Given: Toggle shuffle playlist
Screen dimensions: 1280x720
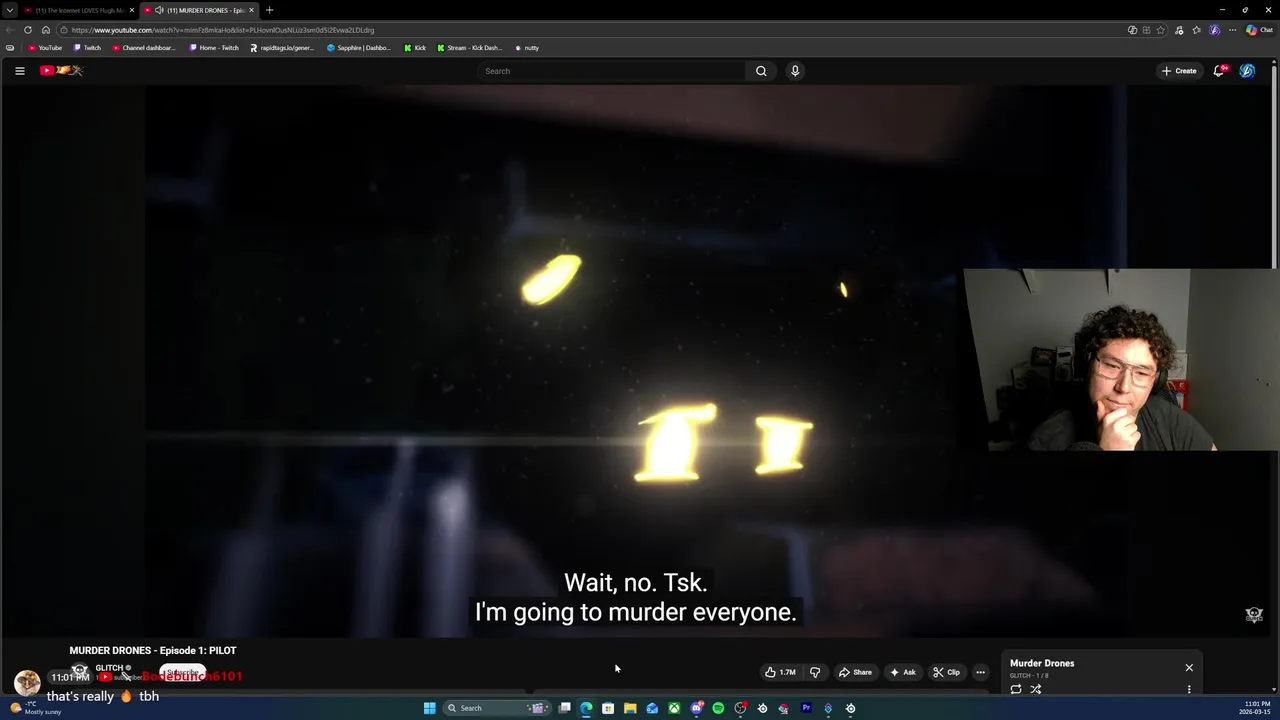Looking at the screenshot, I should tap(1036, 689).
